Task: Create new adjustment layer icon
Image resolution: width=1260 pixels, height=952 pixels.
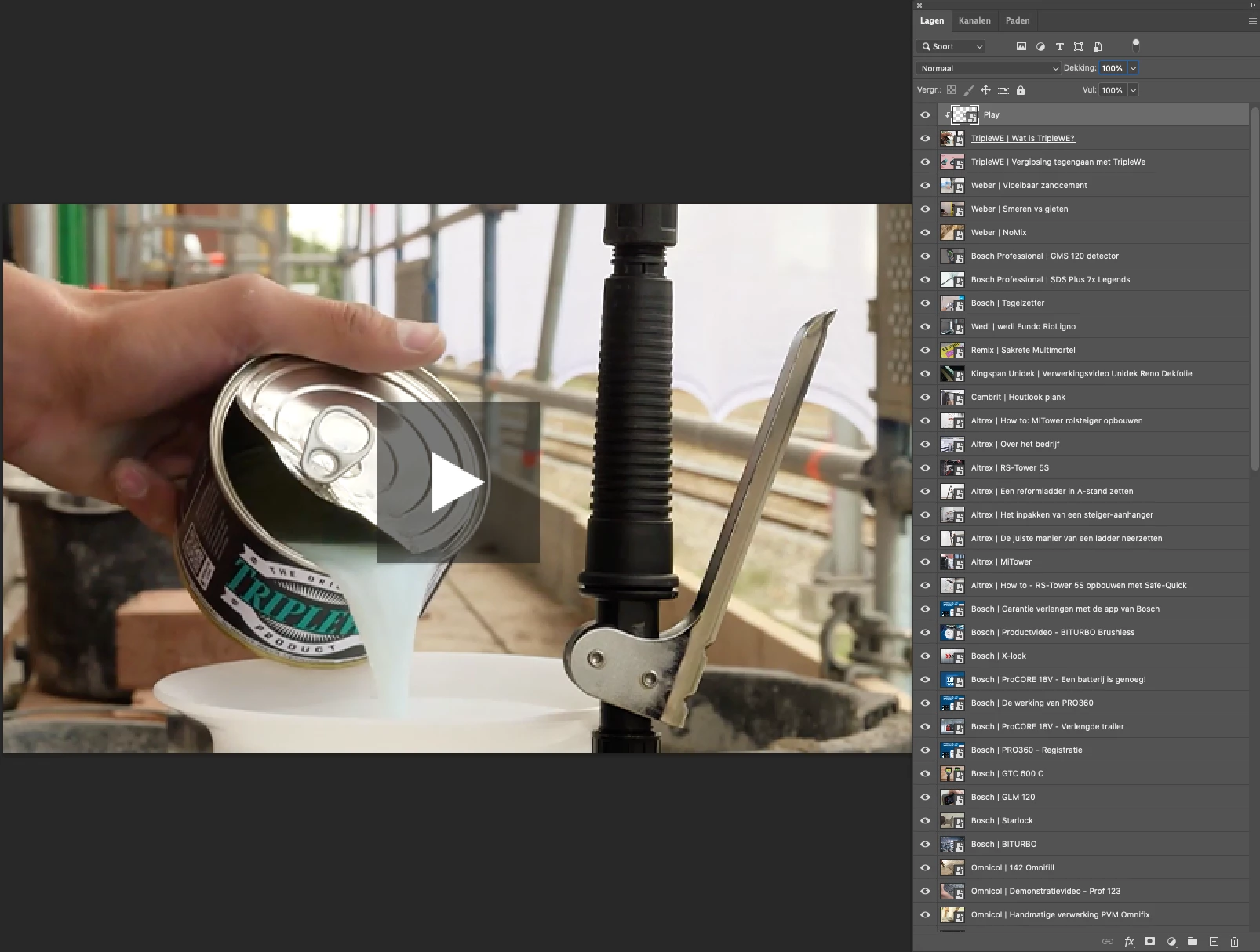Action: [1171, 941]
